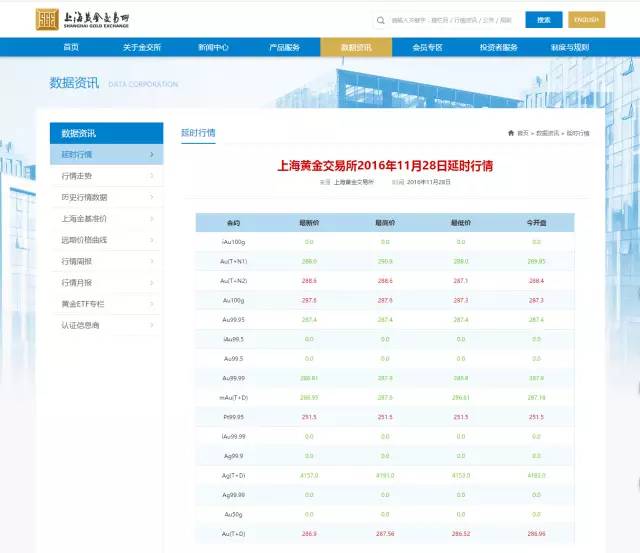Click chevron next to 黄金ETF专栏

click(152, 304)
